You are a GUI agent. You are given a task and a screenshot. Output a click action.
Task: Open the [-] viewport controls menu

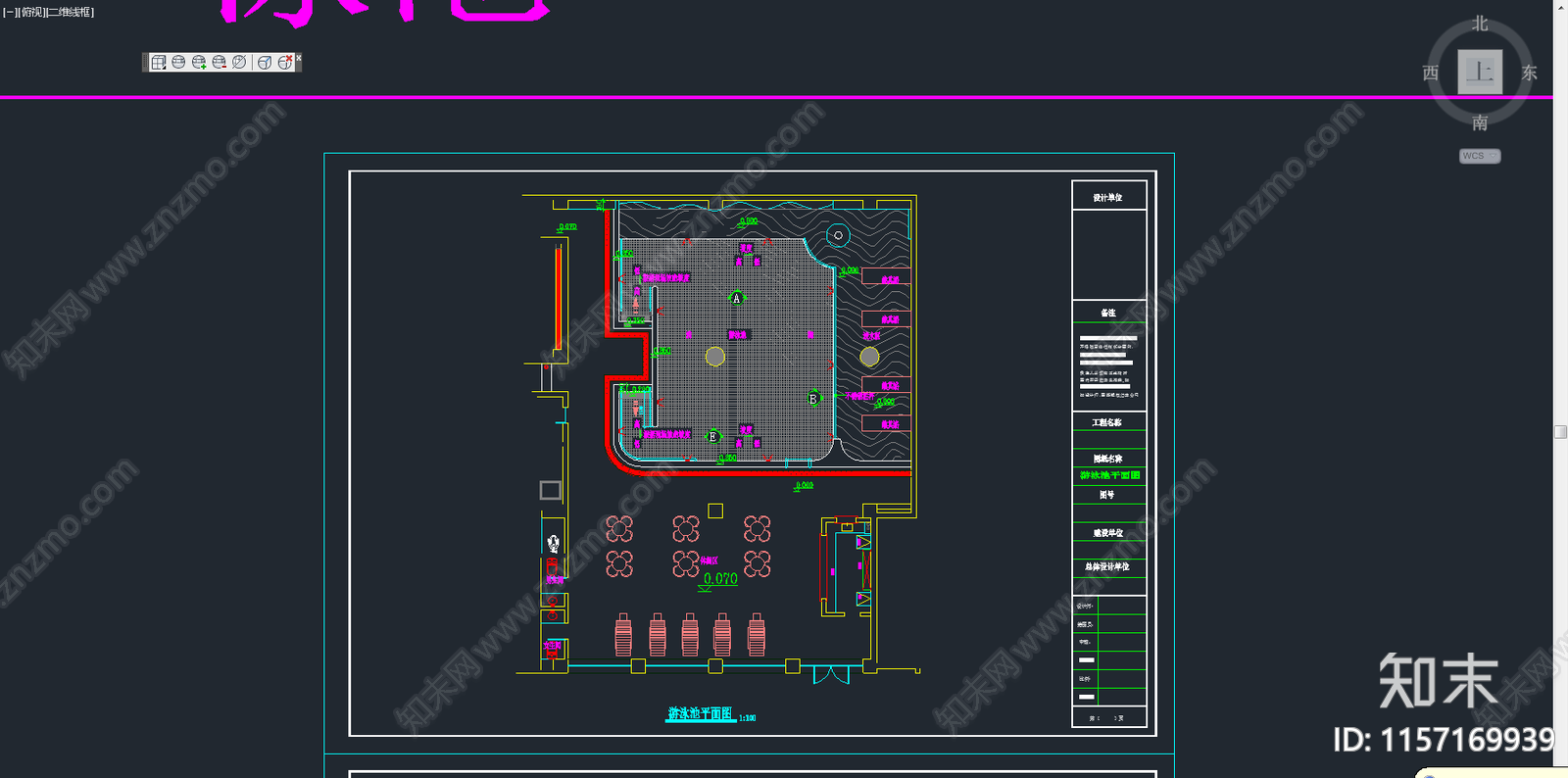[10, 12]
